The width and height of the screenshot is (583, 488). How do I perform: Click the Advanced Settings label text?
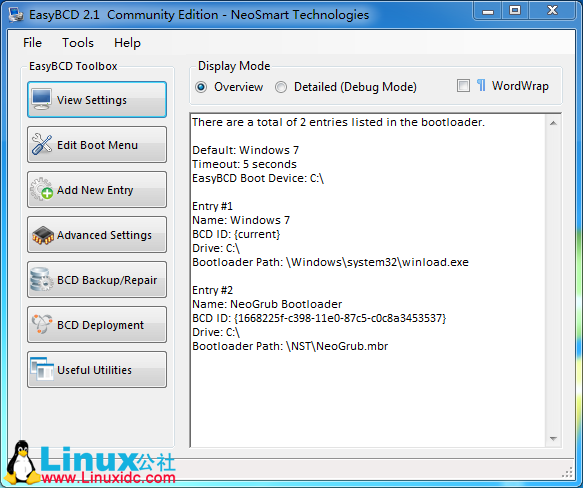pyautogui.click(x=104, y=235)
